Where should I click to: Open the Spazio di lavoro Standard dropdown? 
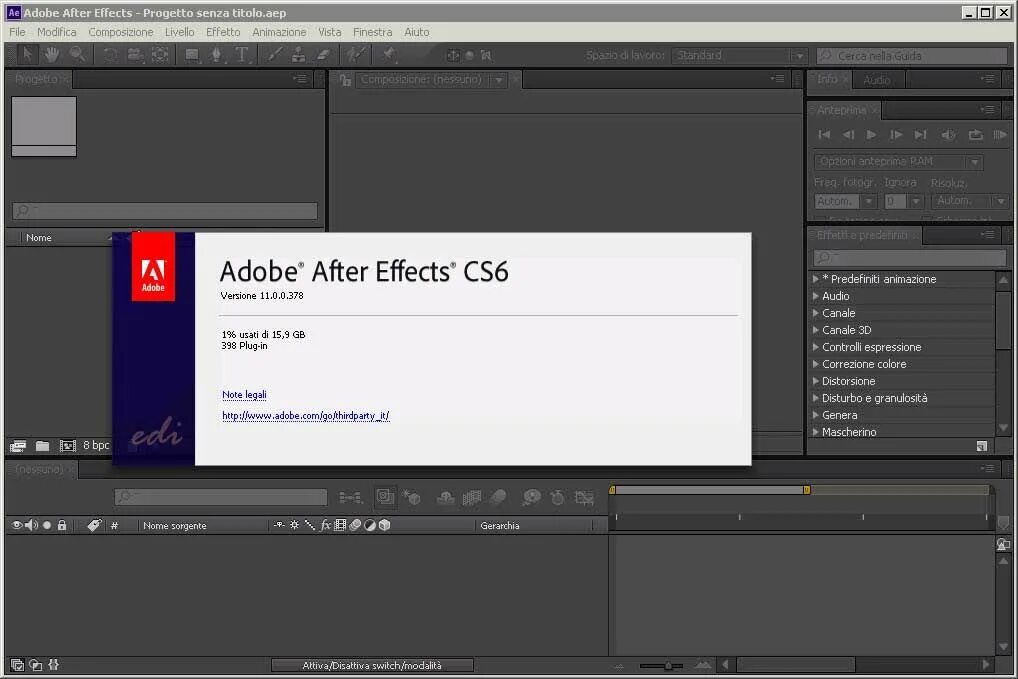click(x=740, y=56)
